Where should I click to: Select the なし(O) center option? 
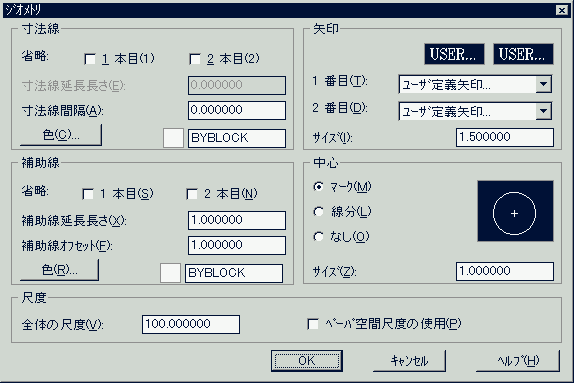coord(318,237)
